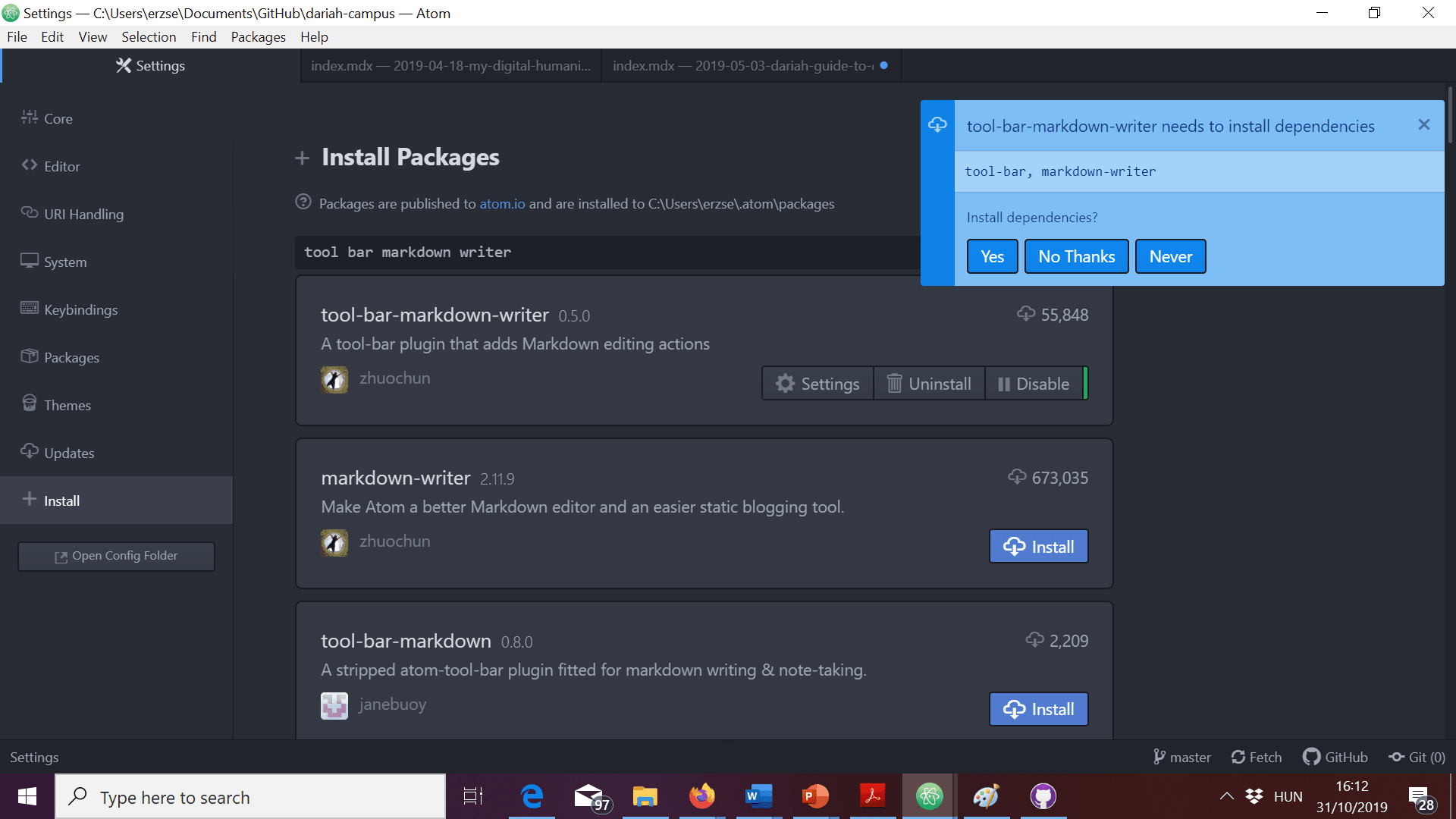Viewport: 1456px width, 819px height.
Task: Click the GitHub status bar icon
Action: 1335,757
